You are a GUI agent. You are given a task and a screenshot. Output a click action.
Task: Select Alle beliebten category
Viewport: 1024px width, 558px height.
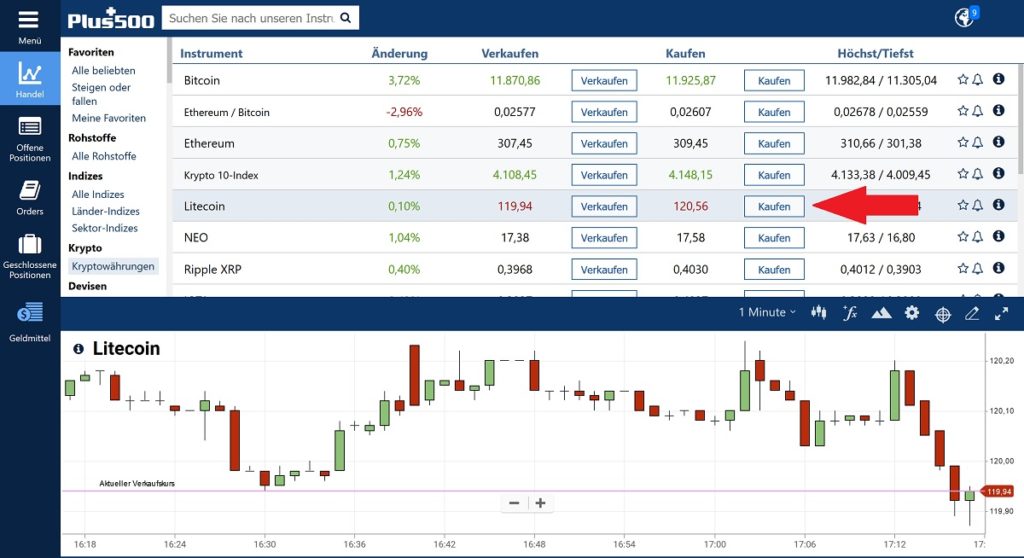pos(104,71)
